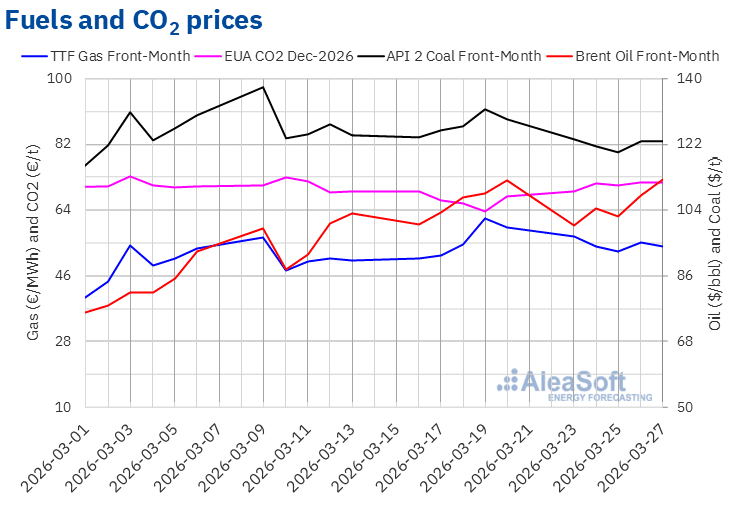Screen dimensions: 730x509
Task: Toggle API 2 Coal Front-Month legend entry
Action: click(x=464, y=56)
